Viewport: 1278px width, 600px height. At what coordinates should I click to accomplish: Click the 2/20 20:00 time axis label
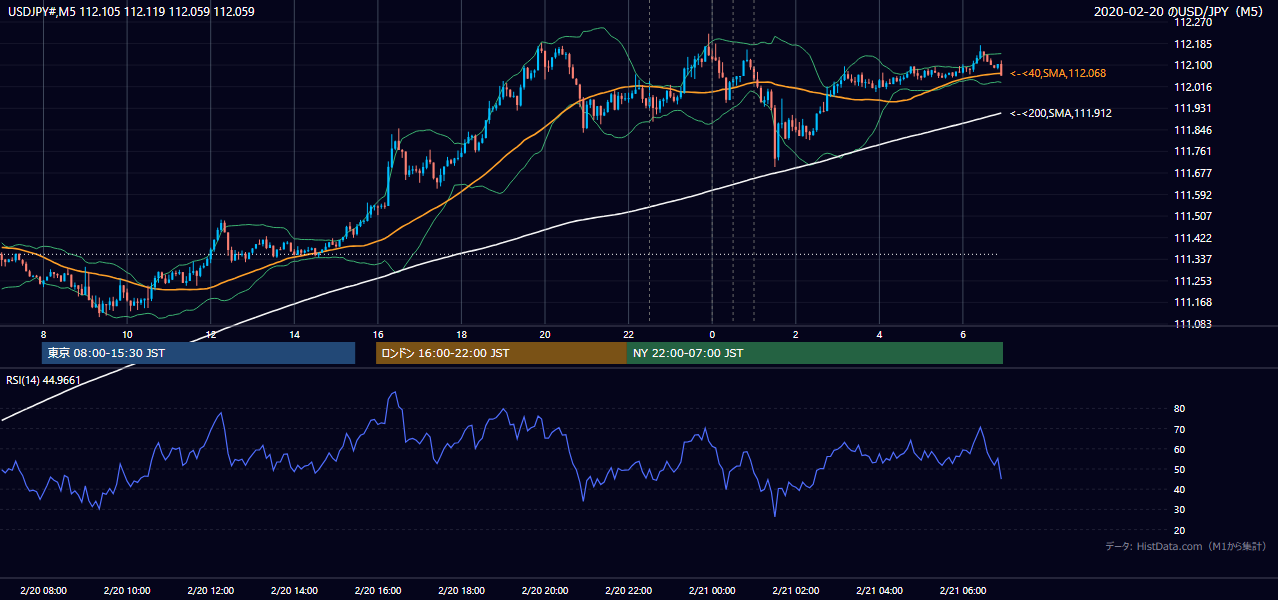click(544, 591)
